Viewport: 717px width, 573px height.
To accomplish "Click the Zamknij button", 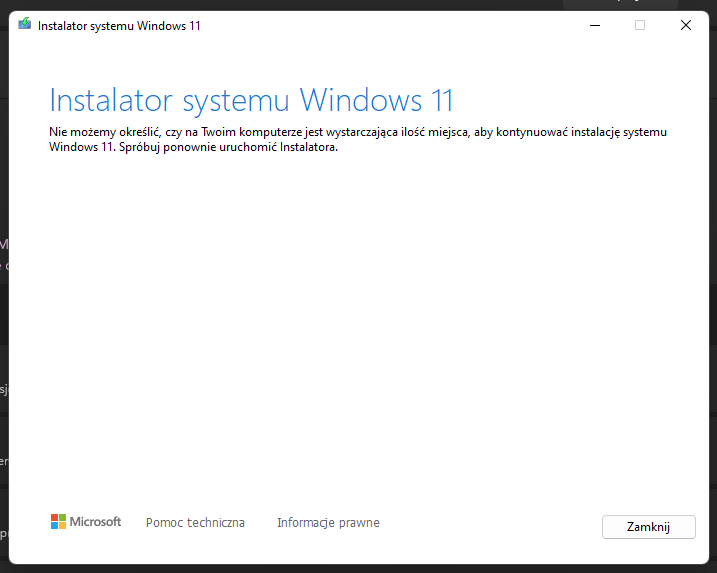I will tap(648, 527).
